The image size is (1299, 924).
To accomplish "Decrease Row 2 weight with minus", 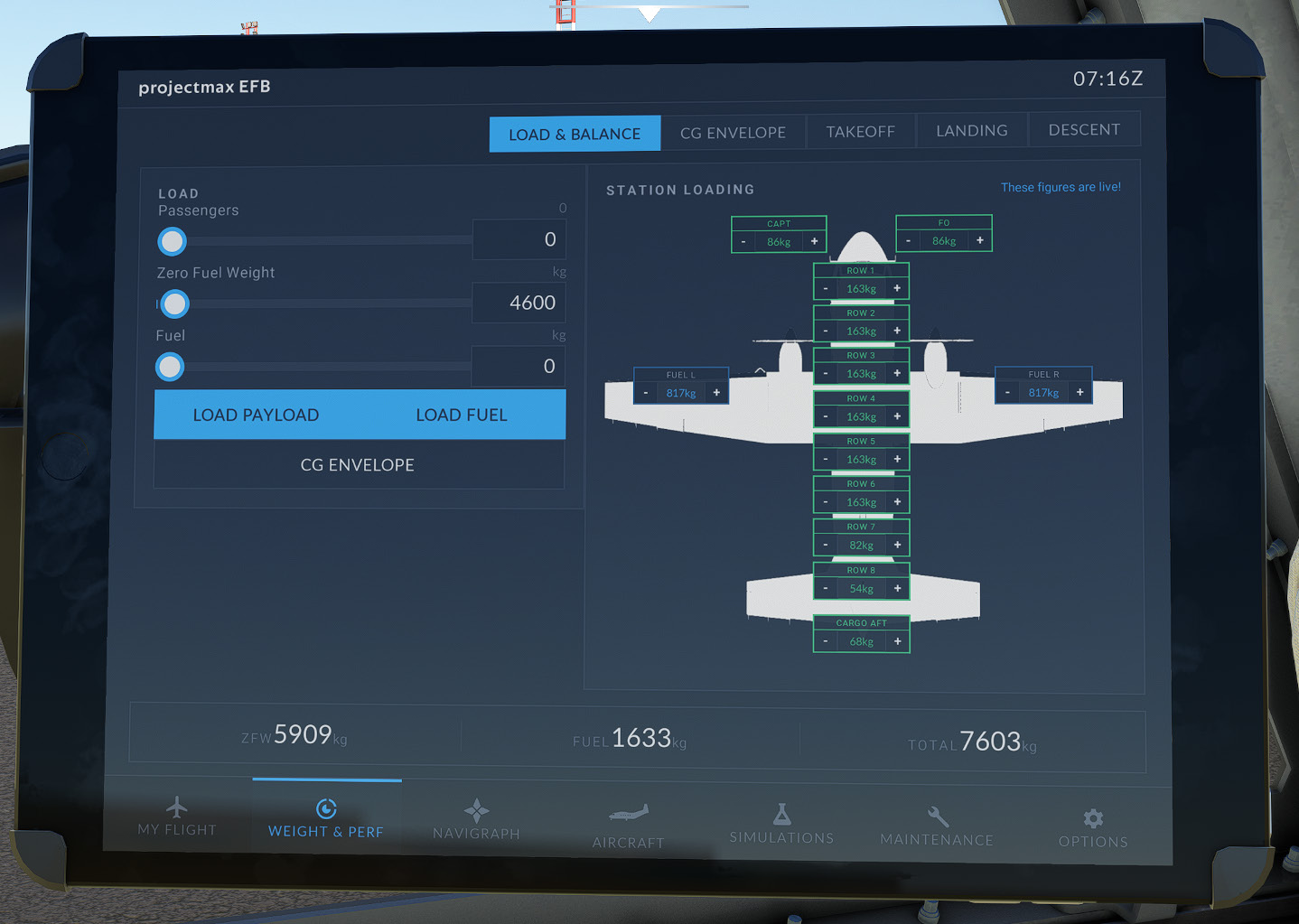I will 826,331.
